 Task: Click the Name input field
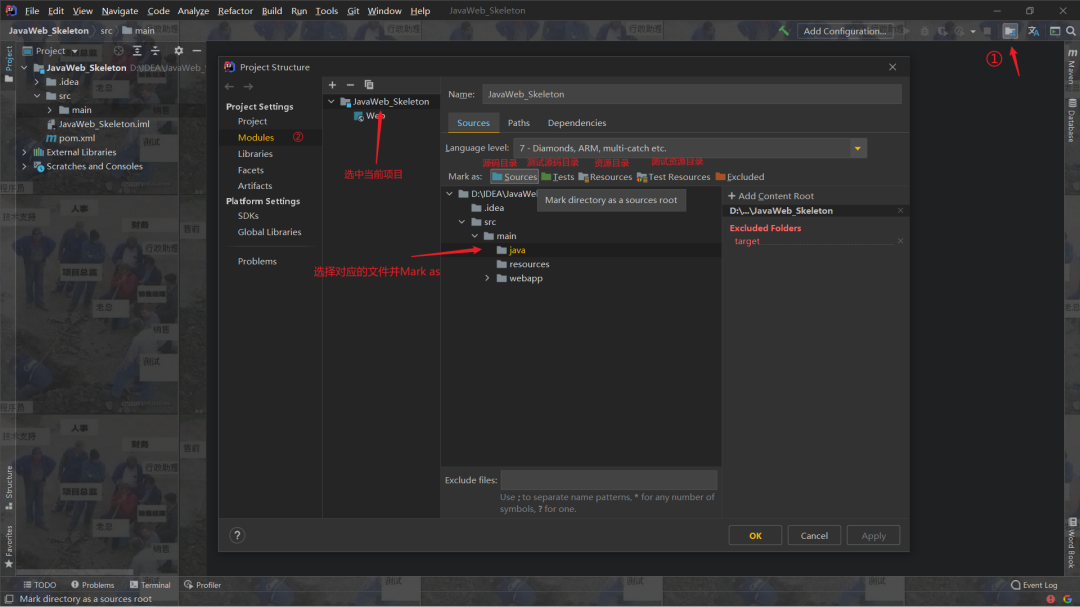[x=692, y=94]
